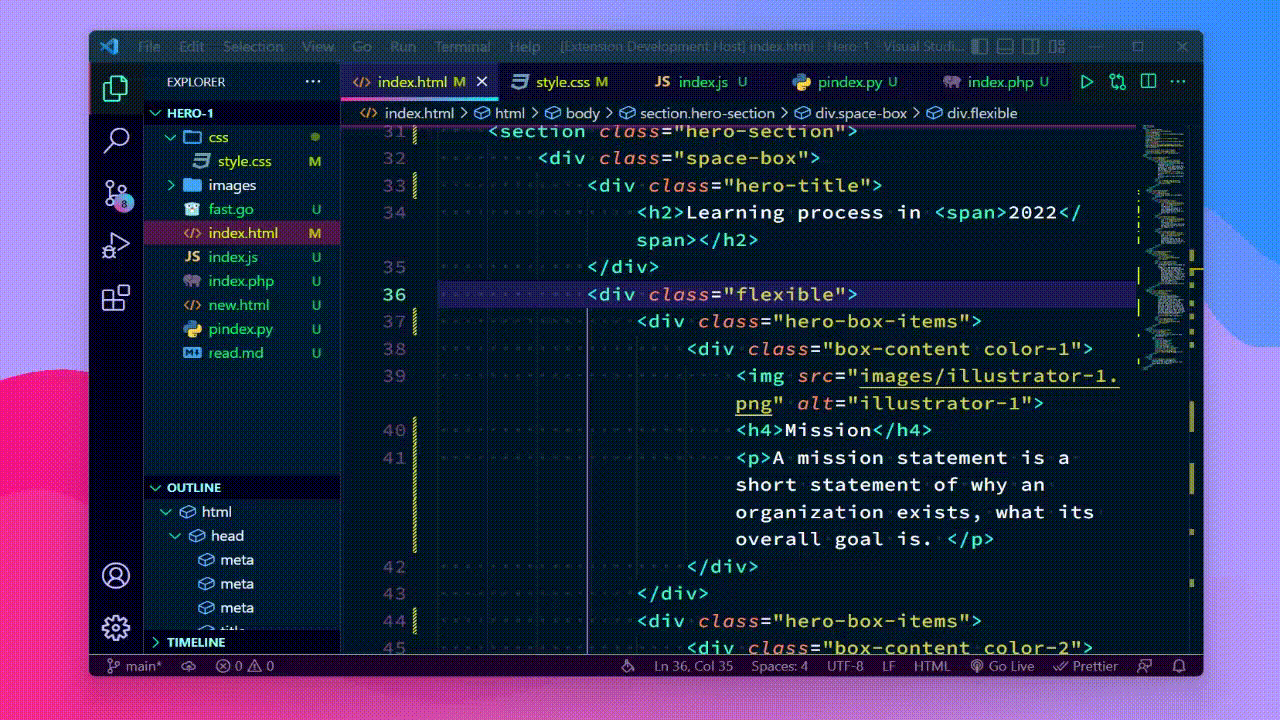This screenshot has width=1280, height=720.
Task: Switch to the style.css tab
Action: tap(562, 82)
